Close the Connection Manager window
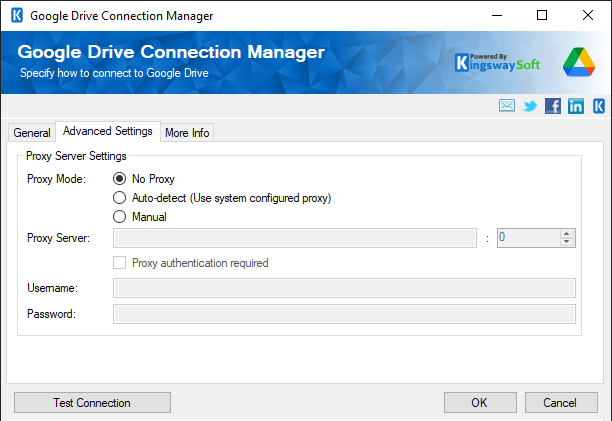Viewport: 612px width, 421px height. (x=587, y=16)
